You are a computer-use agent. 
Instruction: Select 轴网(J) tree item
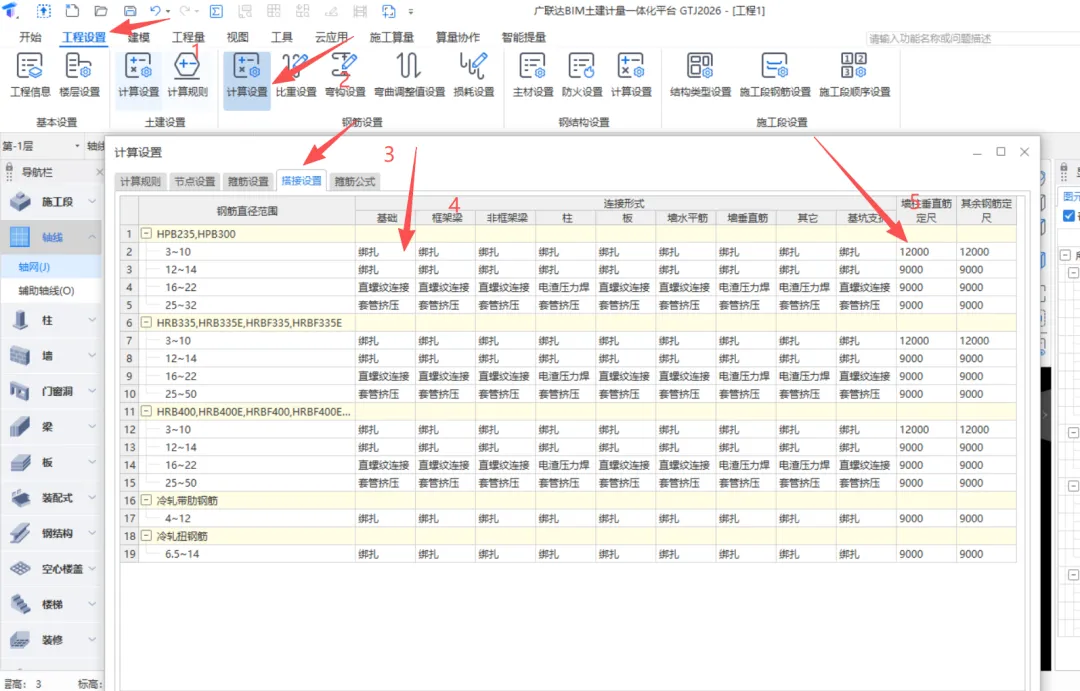tap(34, 267)
